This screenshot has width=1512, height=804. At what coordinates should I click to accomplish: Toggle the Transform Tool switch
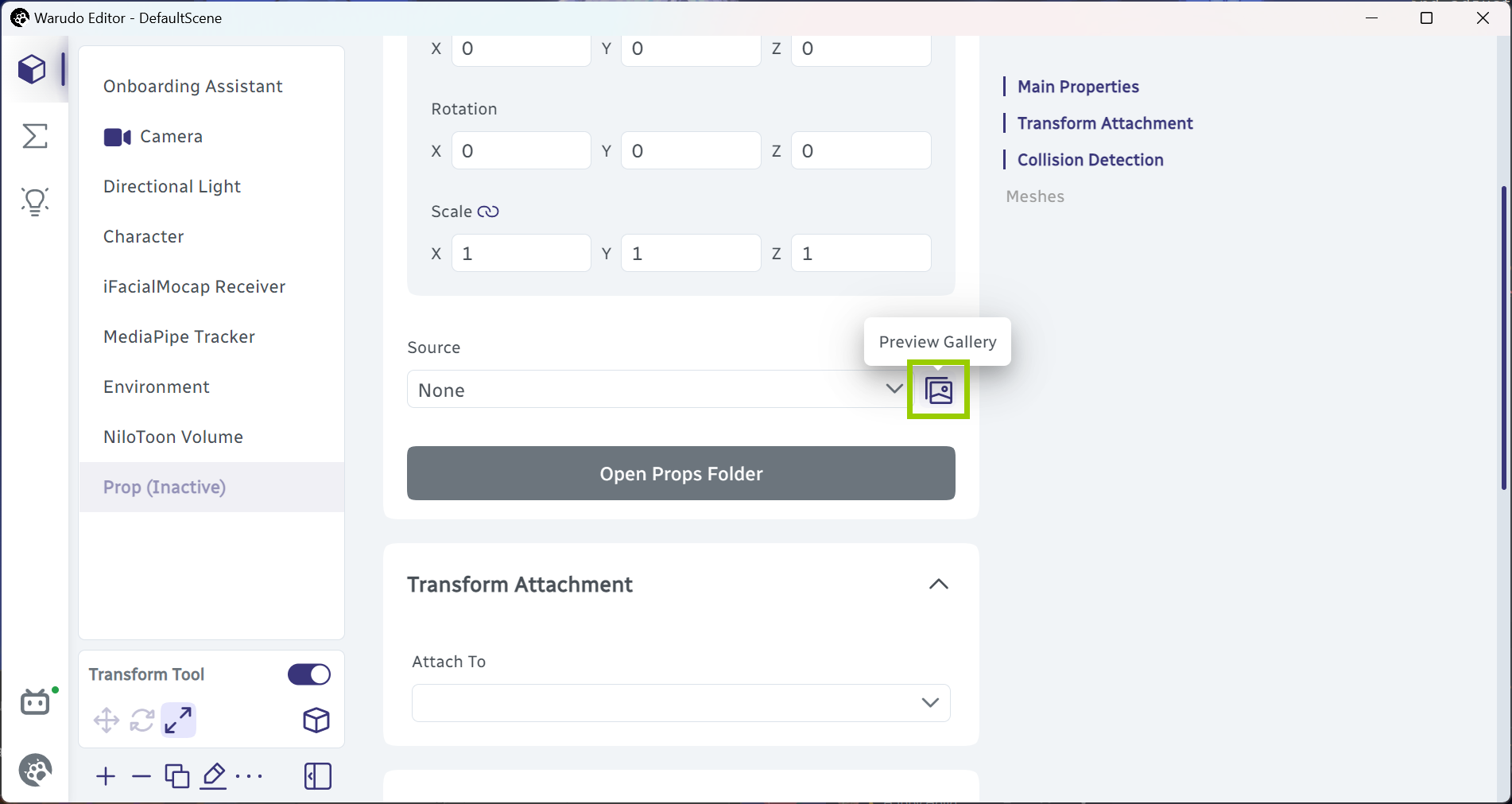pos(309,674)
